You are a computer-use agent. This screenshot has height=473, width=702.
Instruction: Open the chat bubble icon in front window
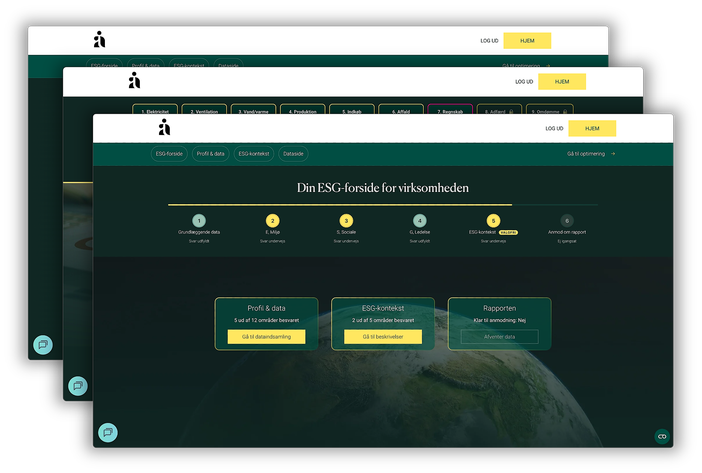click(x=107, y=433)
